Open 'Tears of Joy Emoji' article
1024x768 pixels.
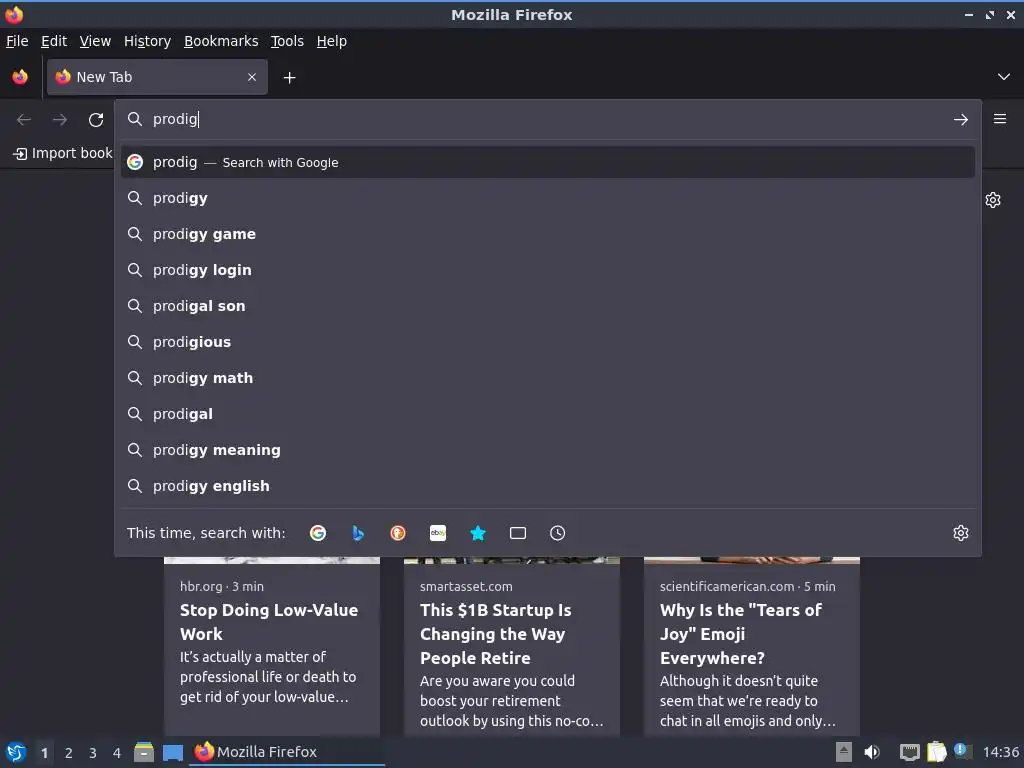pyautogui.click(x=752, y=647)
